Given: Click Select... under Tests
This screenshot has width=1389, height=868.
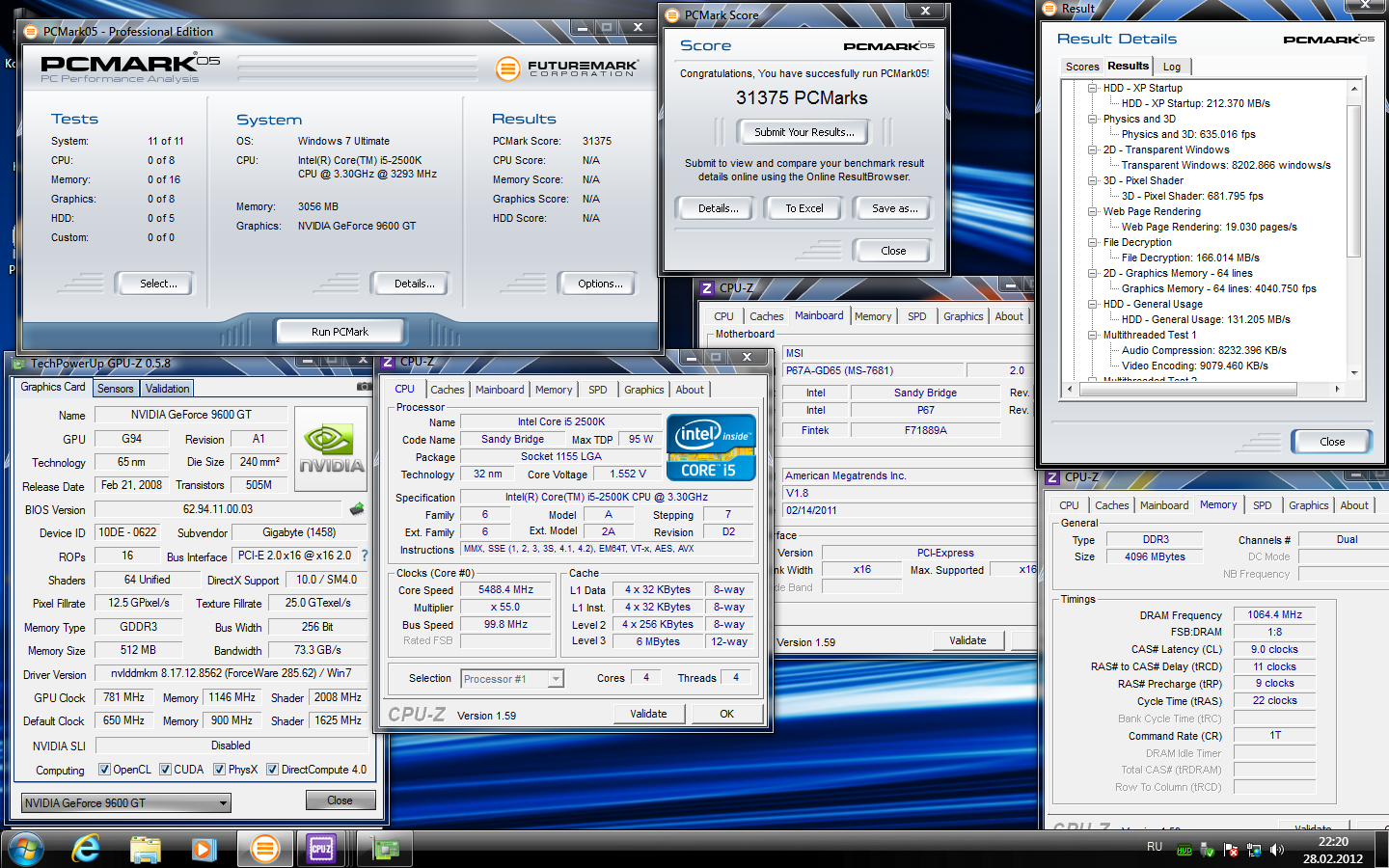Looking at the screenshot, I should pyautogui.click(x=158, y=284).
